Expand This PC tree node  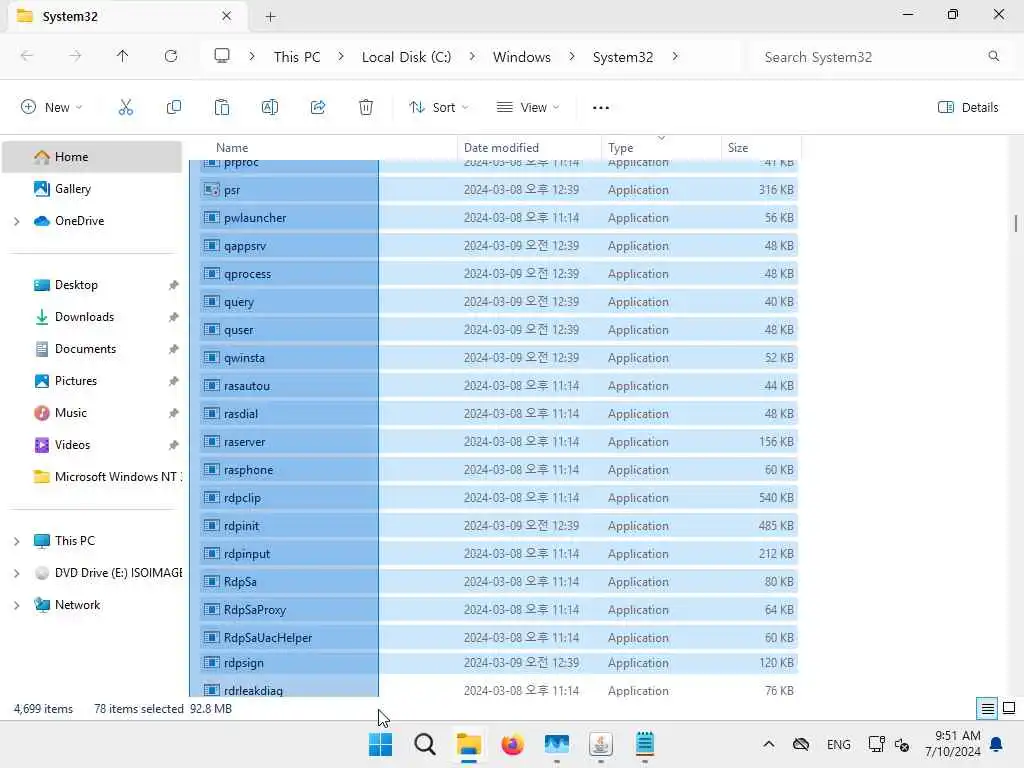click(16, 541)
